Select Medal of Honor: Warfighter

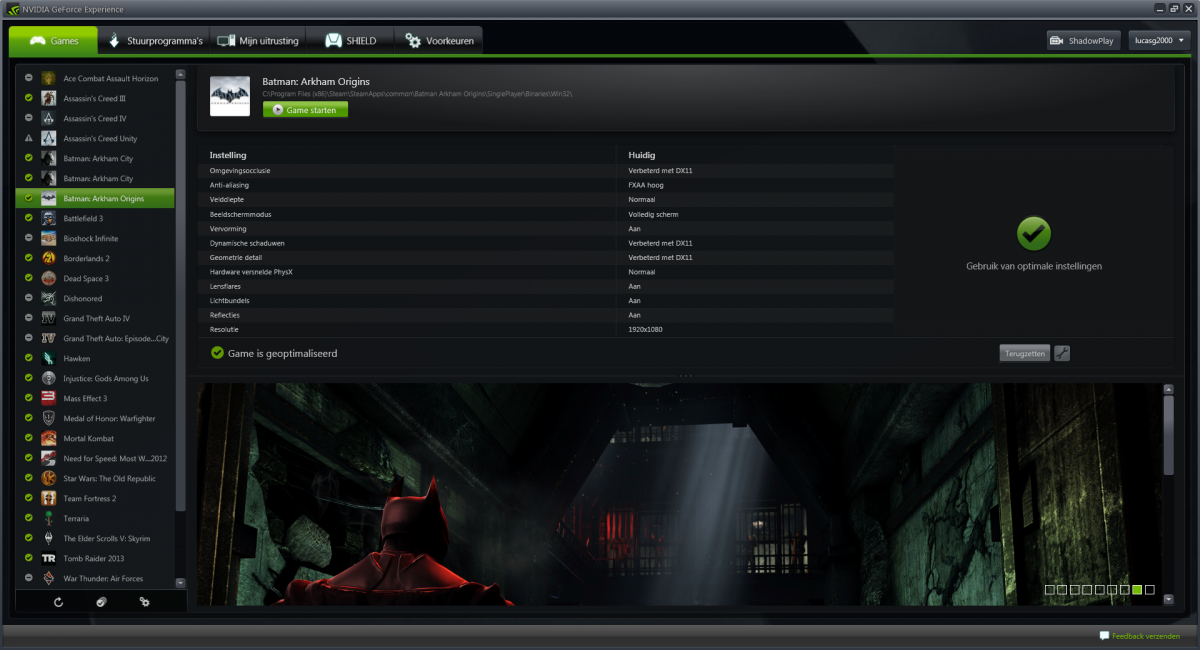pos(95,419)
